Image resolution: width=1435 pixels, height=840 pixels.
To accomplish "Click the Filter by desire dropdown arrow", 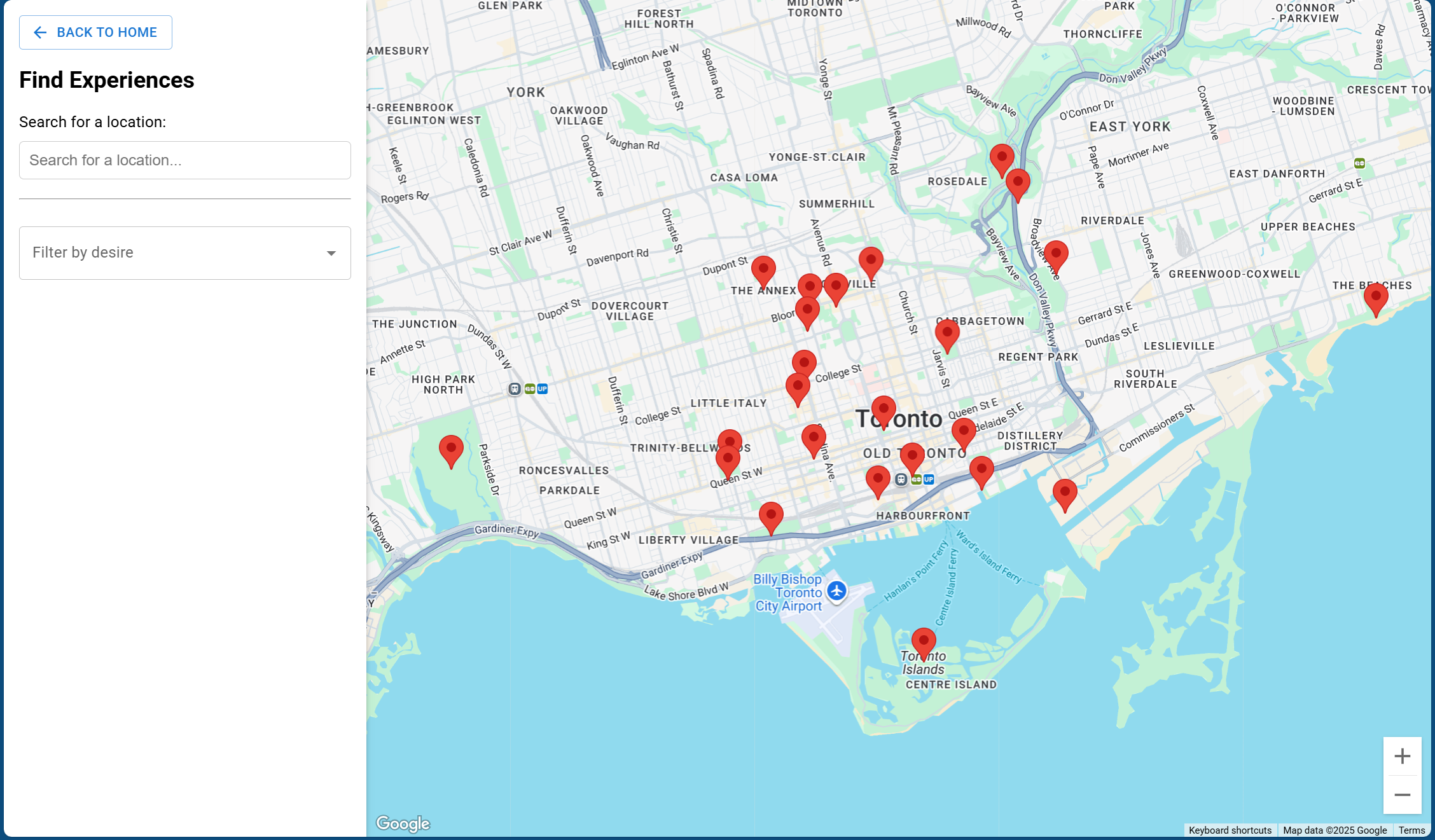I will 331,253.
